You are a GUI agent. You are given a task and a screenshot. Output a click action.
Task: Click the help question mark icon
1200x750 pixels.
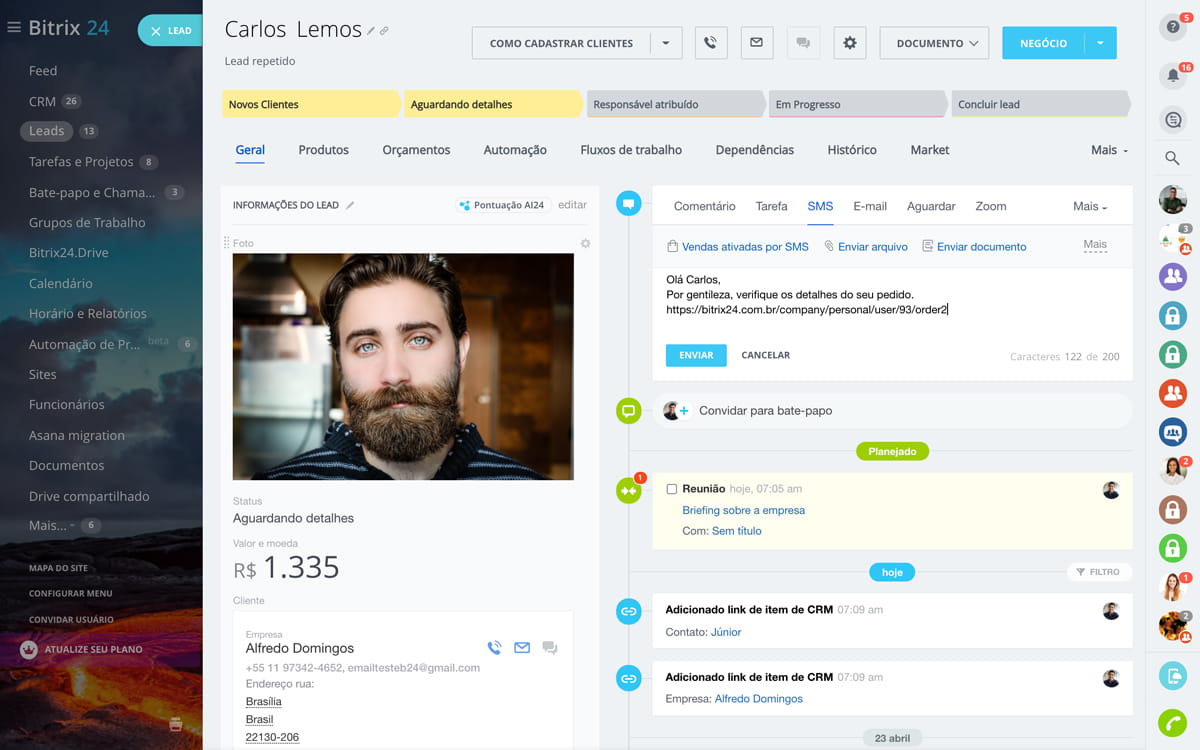[x=1172, y=27]
